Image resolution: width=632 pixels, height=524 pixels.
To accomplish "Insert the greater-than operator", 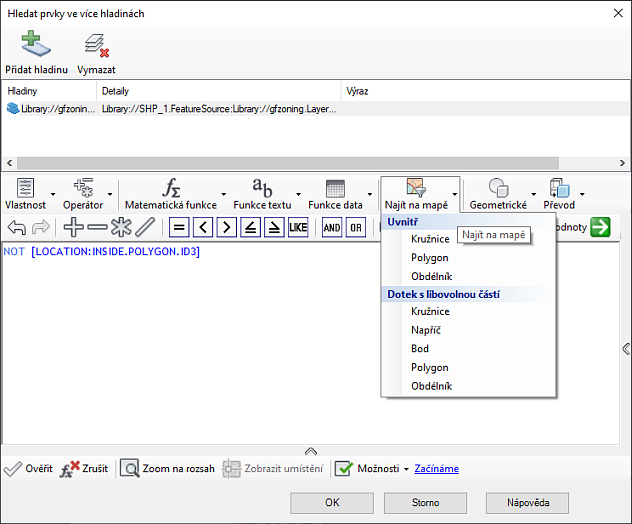I will pos(227,227).
